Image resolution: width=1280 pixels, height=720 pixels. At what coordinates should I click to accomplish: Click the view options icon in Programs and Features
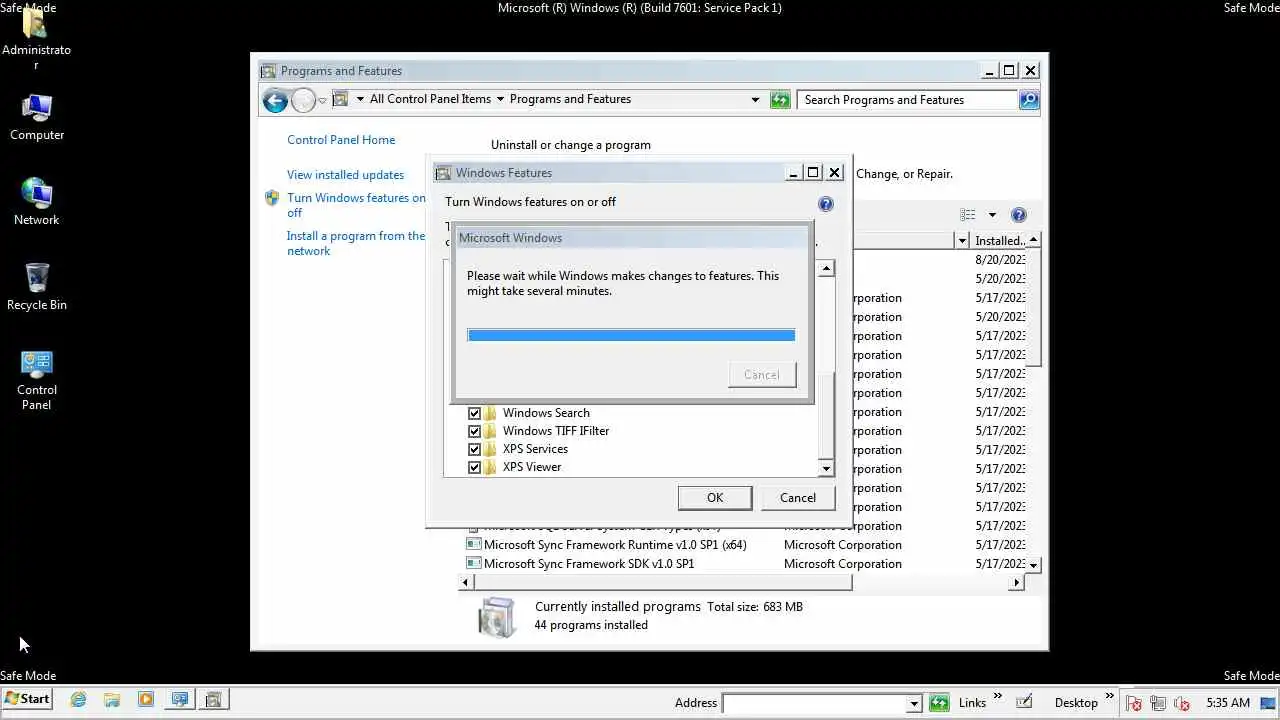968,215
